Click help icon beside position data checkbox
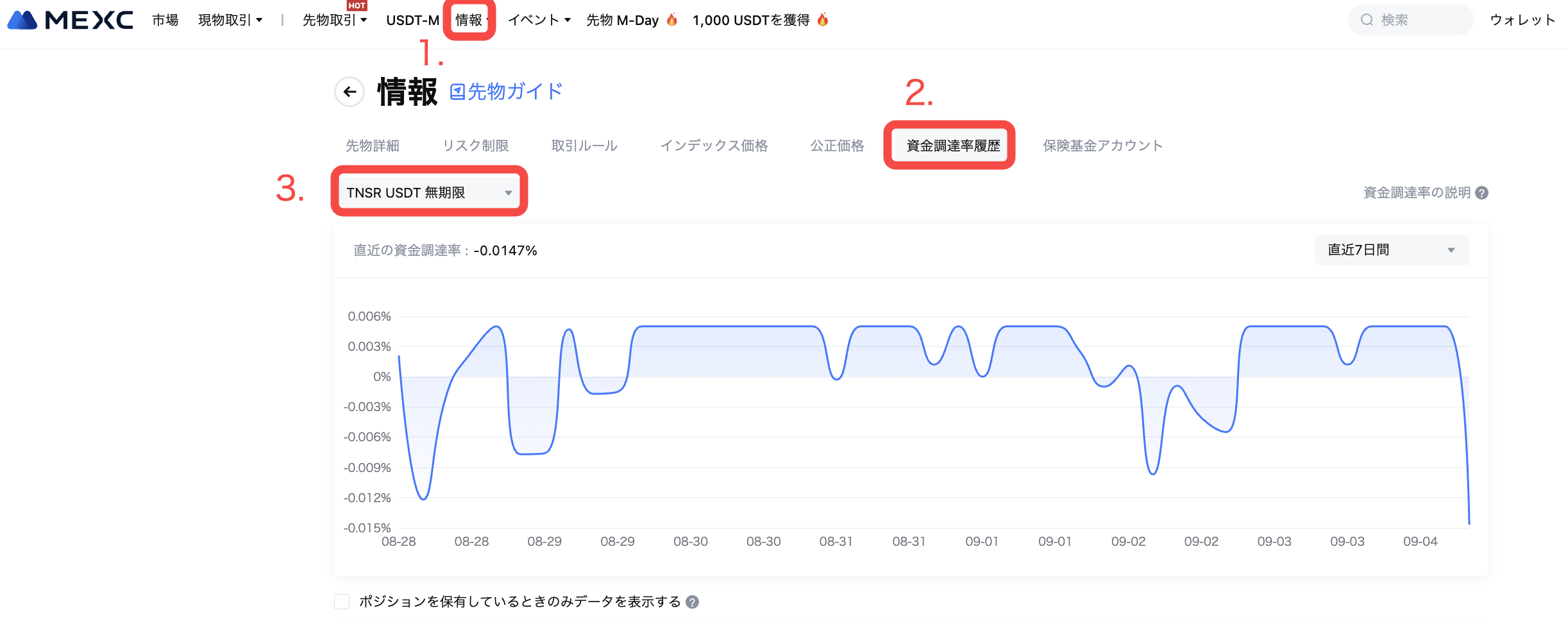Screen dimensions: 1568x617 pyautogui.click(x=692, y=602)
